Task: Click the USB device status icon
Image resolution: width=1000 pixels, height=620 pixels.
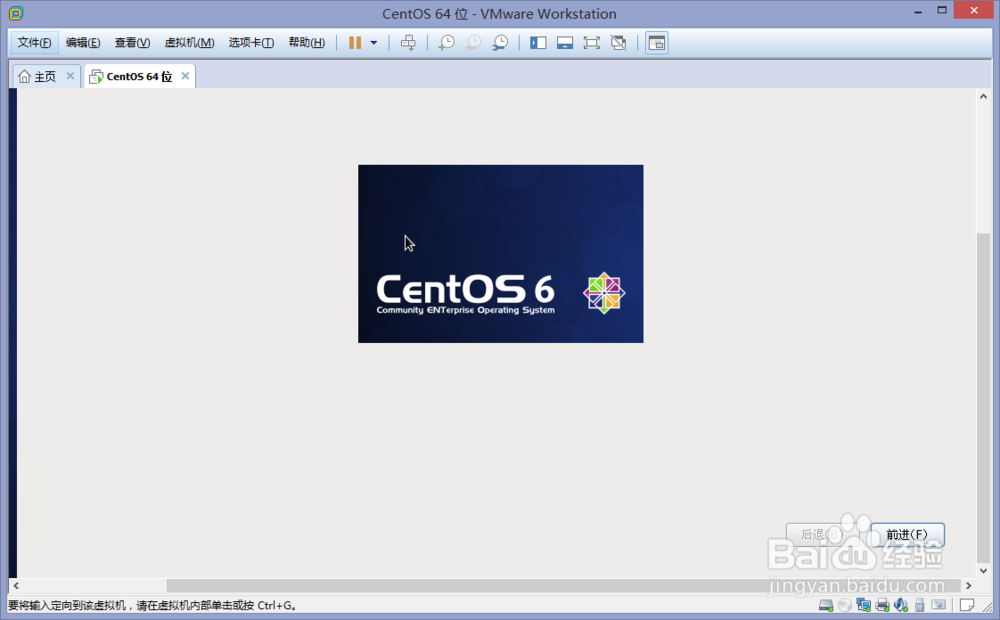Action: (x=920, y=605)
